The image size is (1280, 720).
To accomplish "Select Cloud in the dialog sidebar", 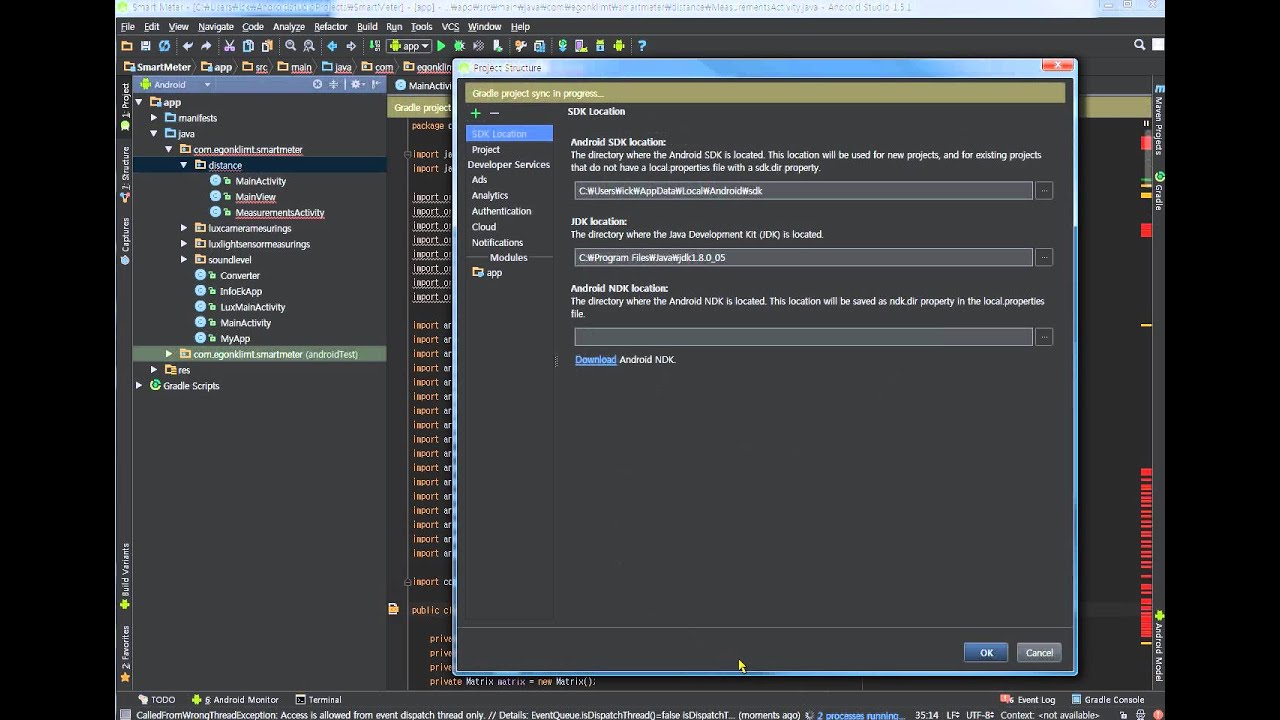I will 484,227.
